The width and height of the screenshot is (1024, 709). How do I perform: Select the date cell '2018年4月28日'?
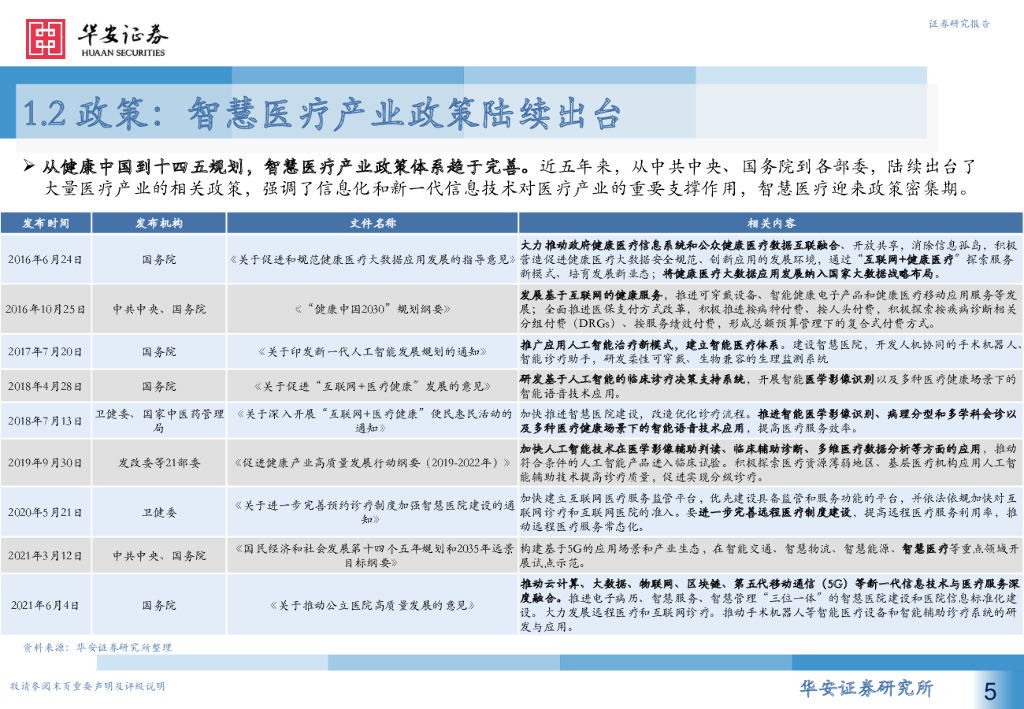coord(45,386)
